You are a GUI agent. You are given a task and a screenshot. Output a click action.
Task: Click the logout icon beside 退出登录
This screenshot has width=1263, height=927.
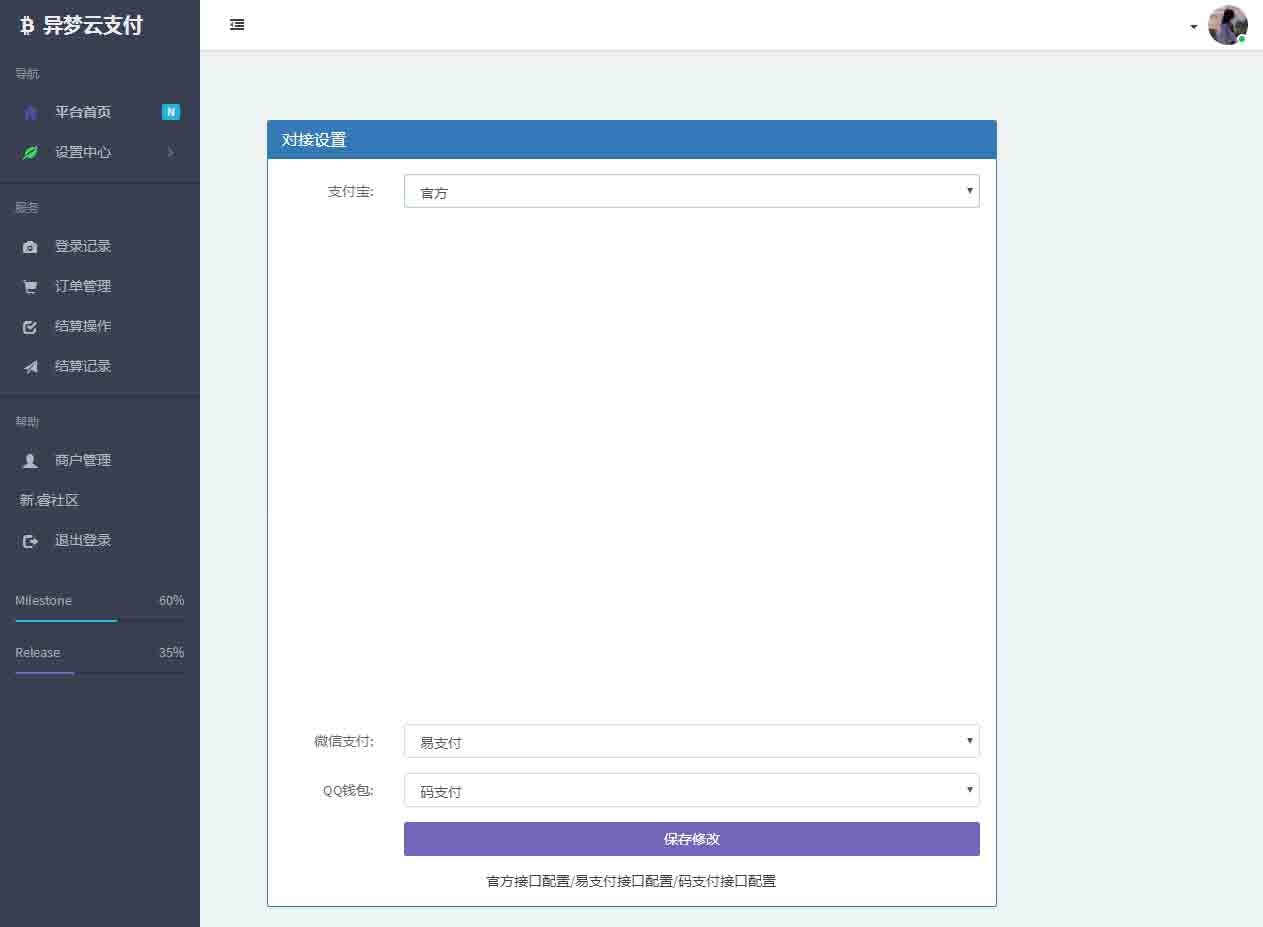[30, 541]
